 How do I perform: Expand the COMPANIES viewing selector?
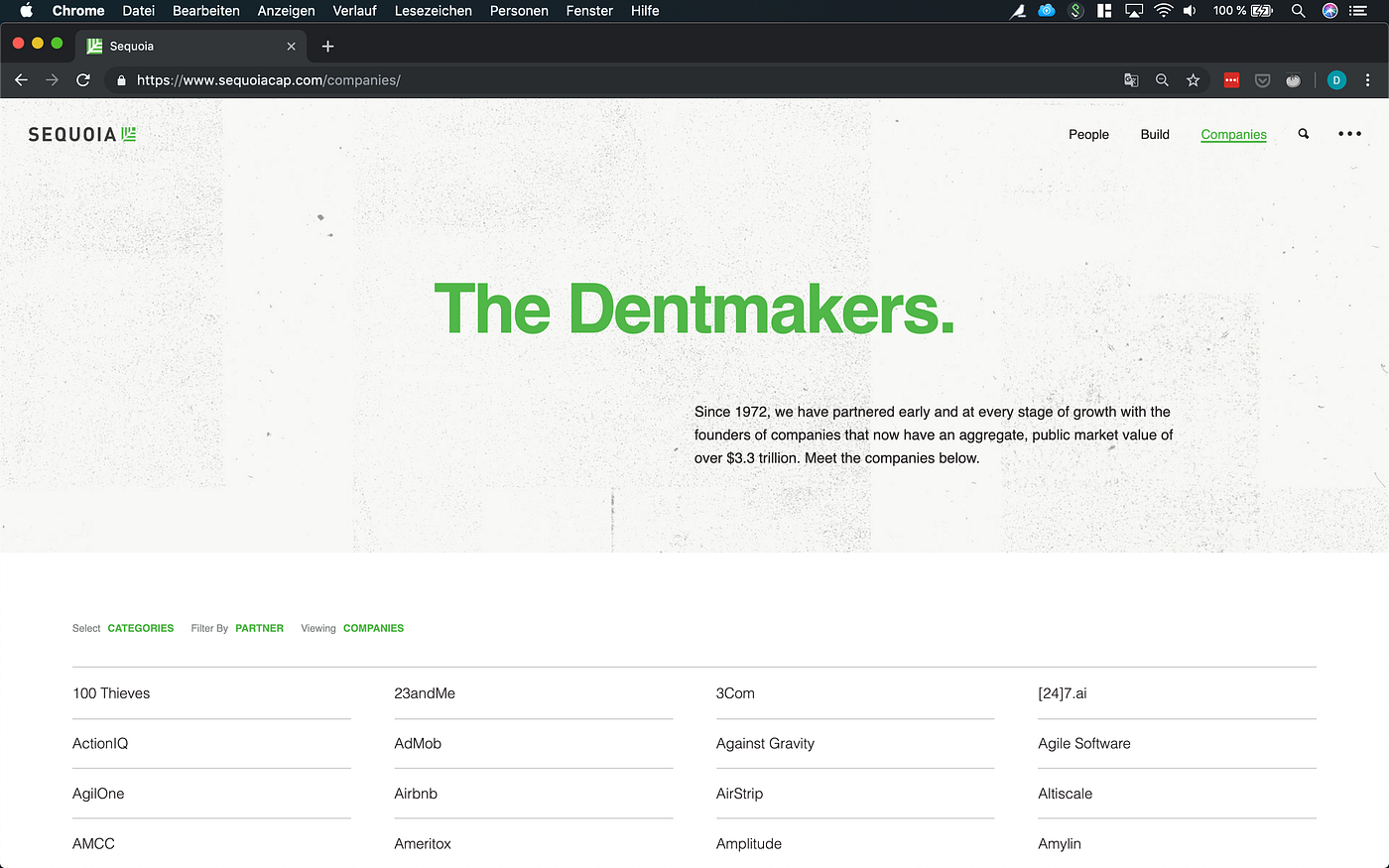[373, 628]
